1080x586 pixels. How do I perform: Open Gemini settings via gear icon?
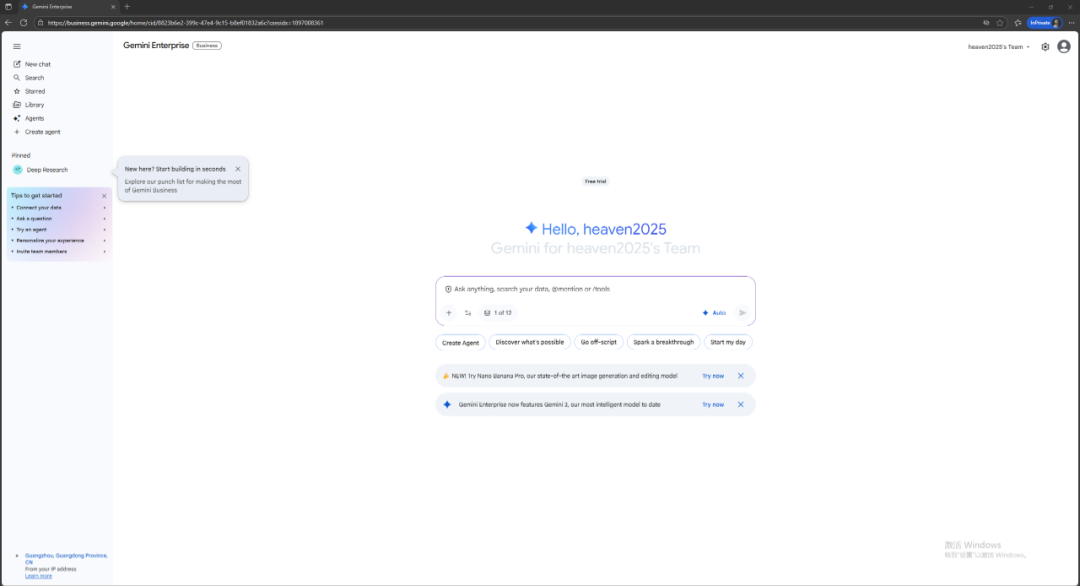pos(1045,47)
